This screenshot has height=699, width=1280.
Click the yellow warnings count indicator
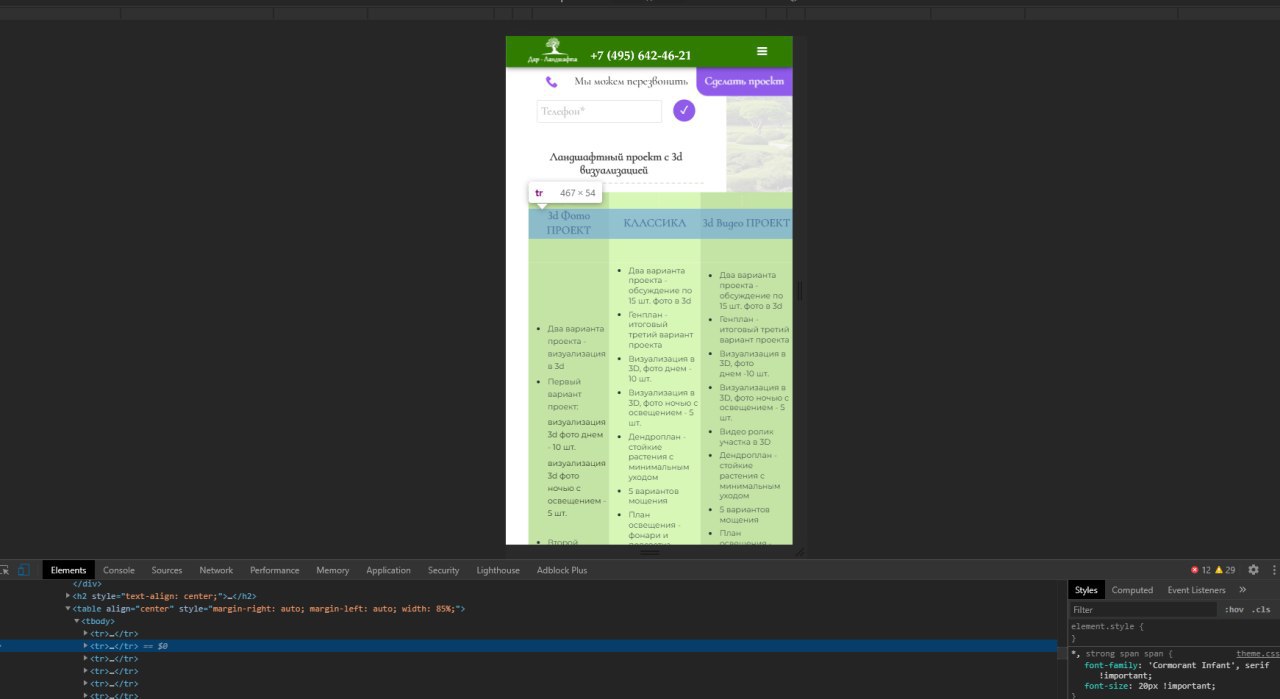1225,570
